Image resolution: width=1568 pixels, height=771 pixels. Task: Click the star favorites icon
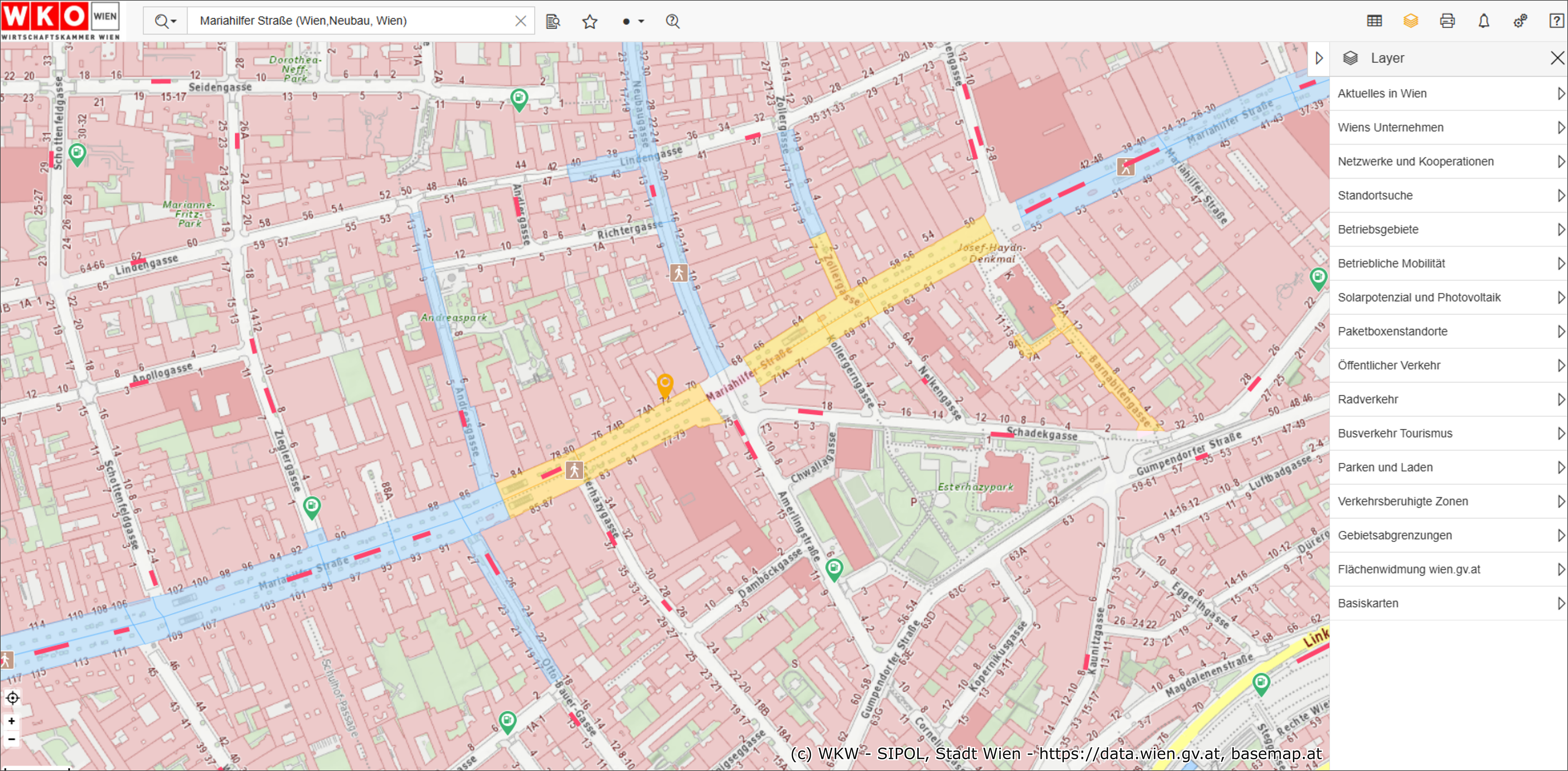pos(589,22)
